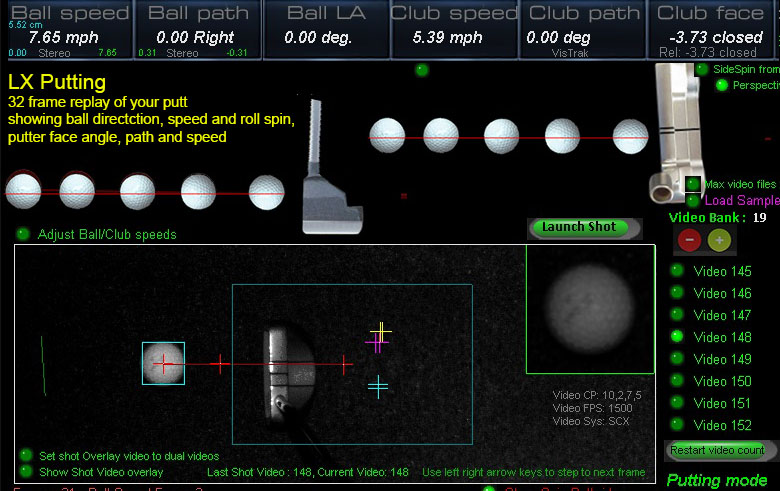Click the putter side-view image
Viewport: 780px width, 491px height.
(331, 167)
